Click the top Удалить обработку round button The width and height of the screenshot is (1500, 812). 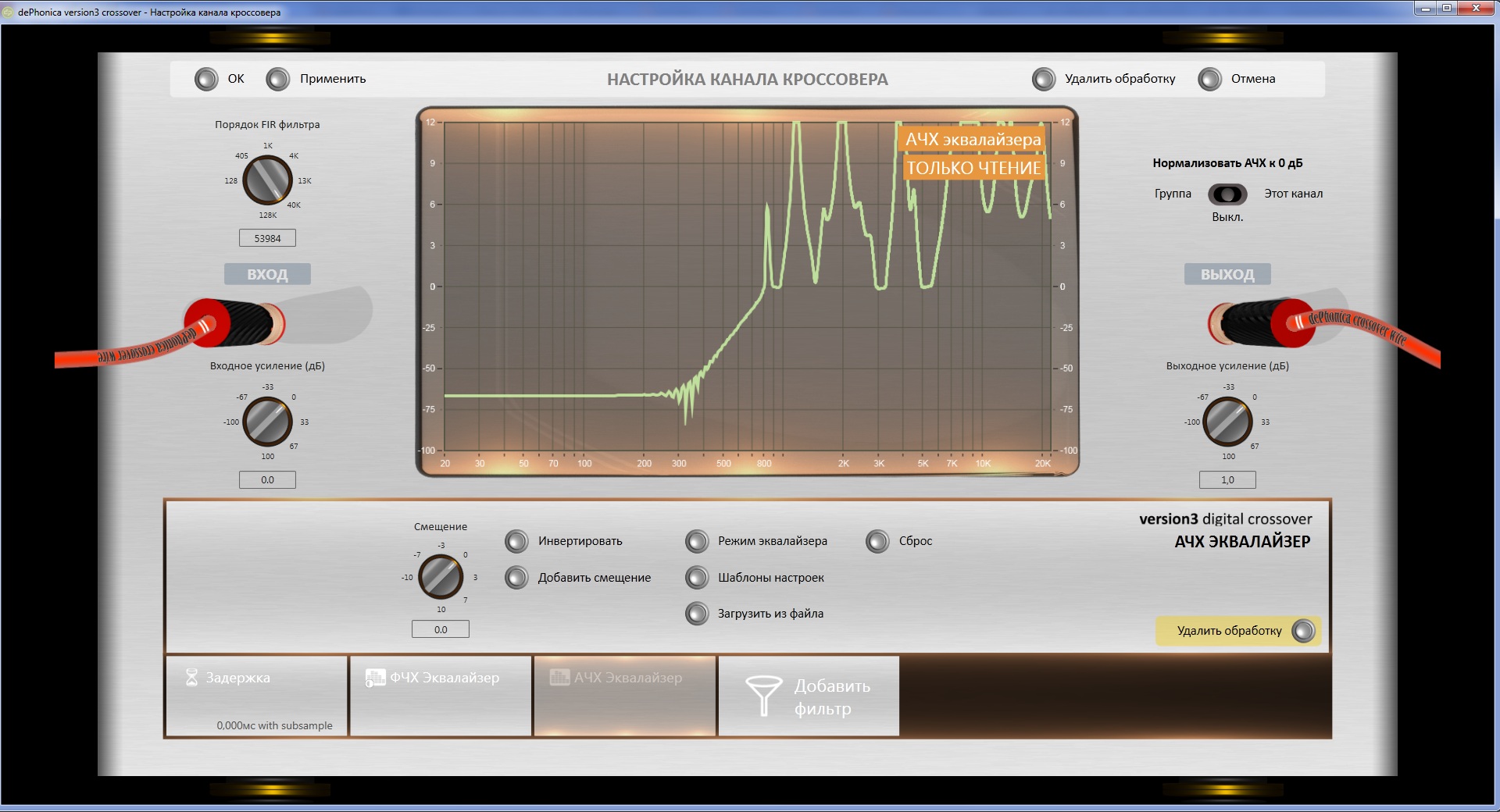click(1044, 79)
